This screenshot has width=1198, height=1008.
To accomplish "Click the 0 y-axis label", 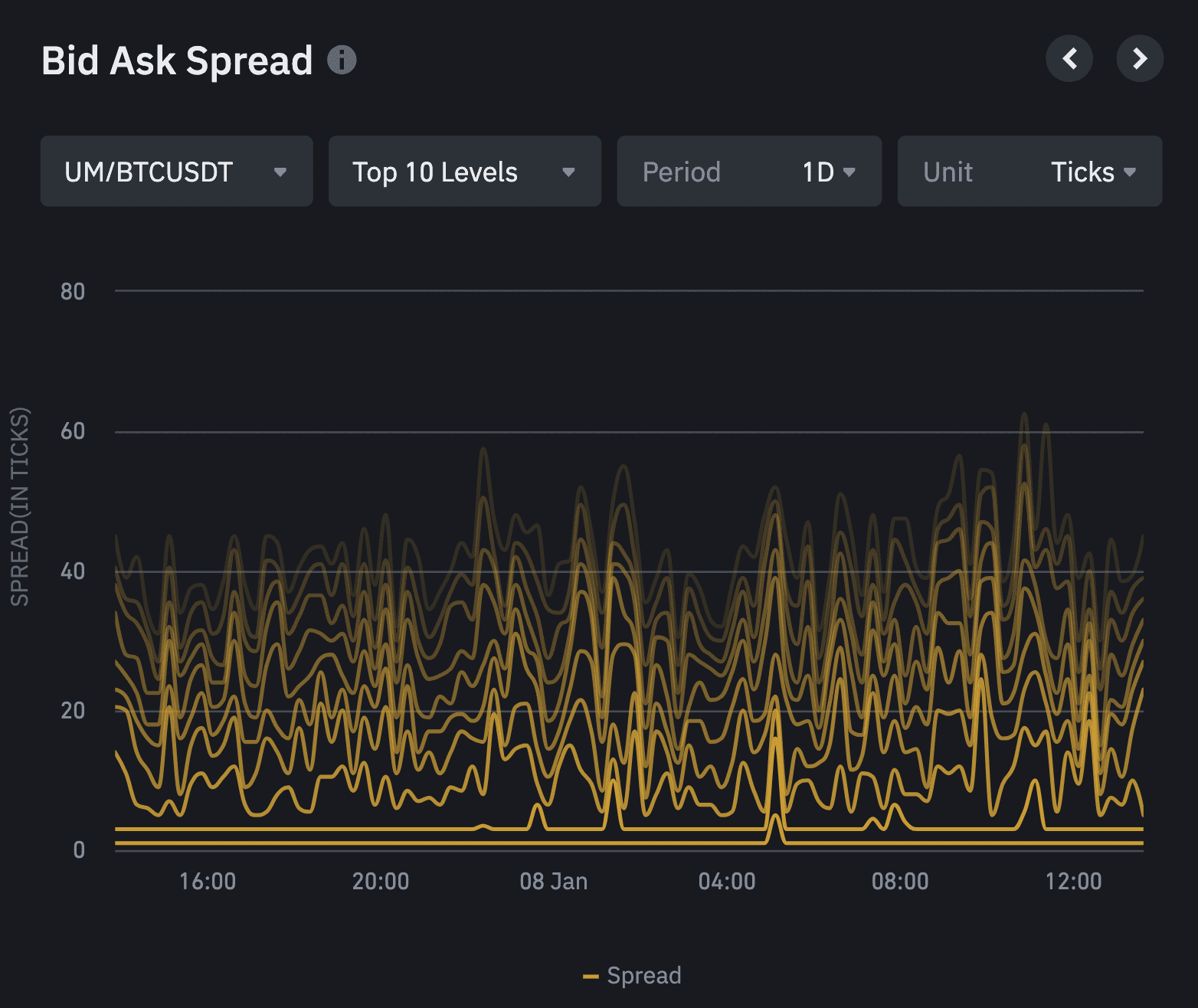I will 79,850.
